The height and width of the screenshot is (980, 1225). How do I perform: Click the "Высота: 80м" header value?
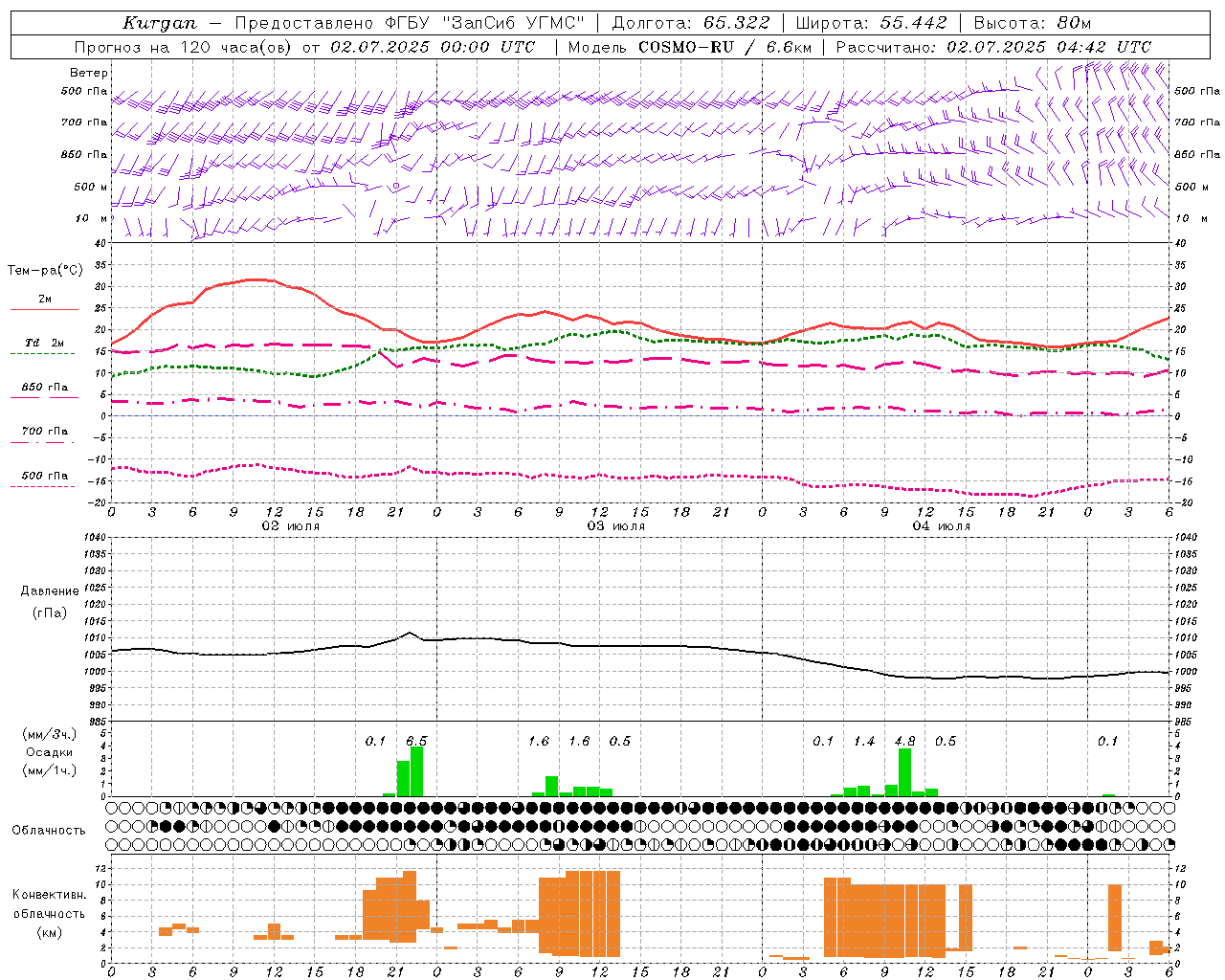click(x=1033, y=23)
